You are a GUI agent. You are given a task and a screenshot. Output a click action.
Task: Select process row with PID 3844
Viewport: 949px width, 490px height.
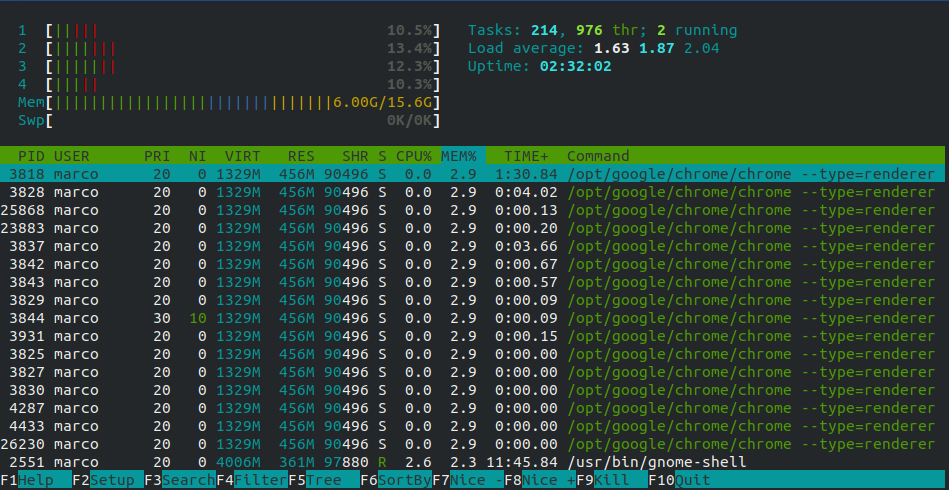(472, 318)
